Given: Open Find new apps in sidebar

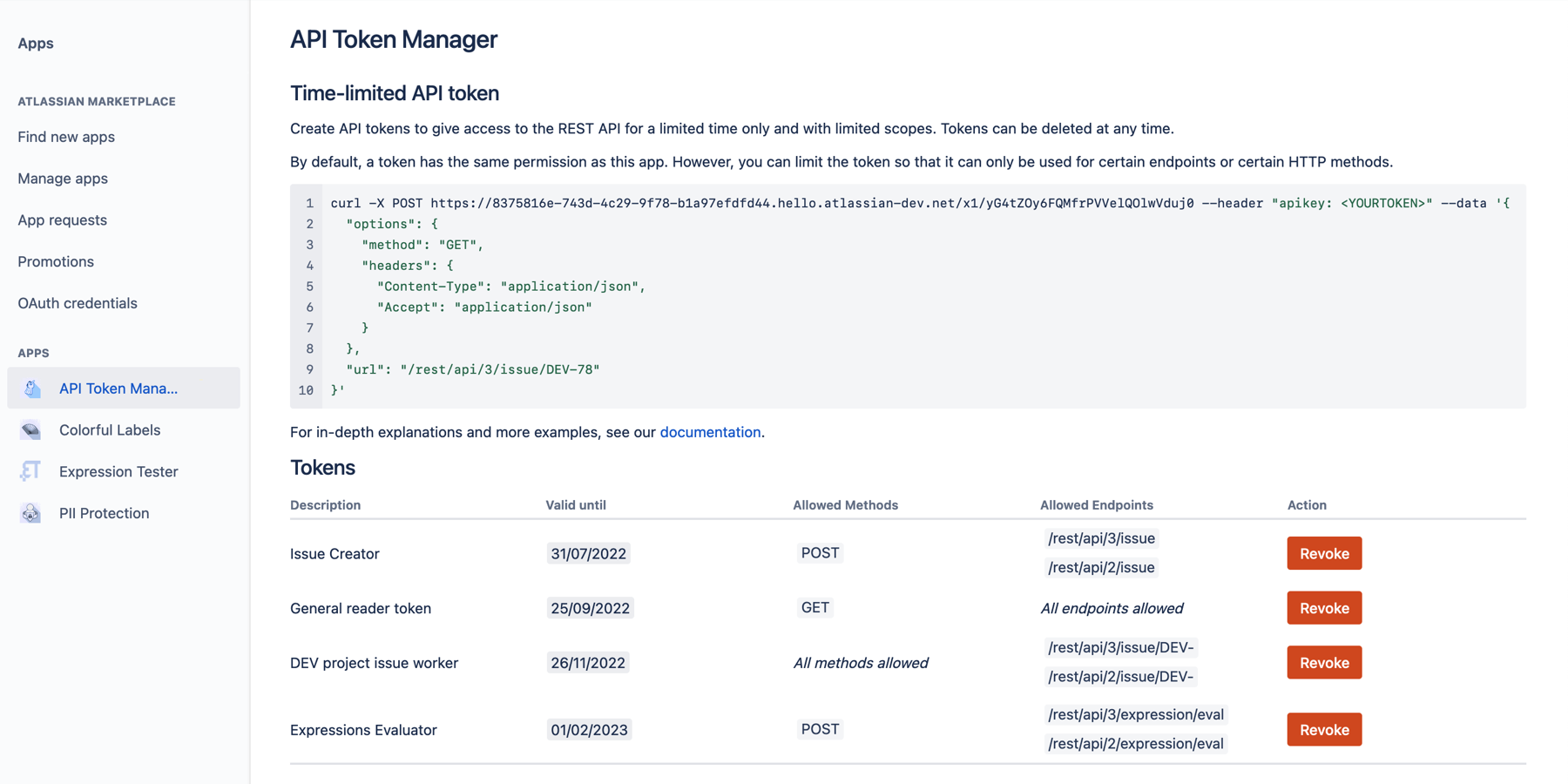Looking at the screenshot, I should click(66, 137).
